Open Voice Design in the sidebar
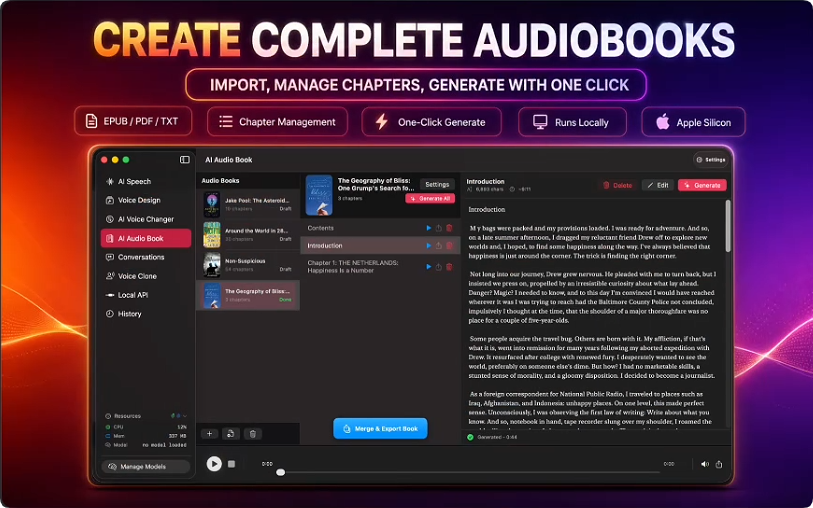Viewport: 813px width, 508px height. (x=146, y=200)
